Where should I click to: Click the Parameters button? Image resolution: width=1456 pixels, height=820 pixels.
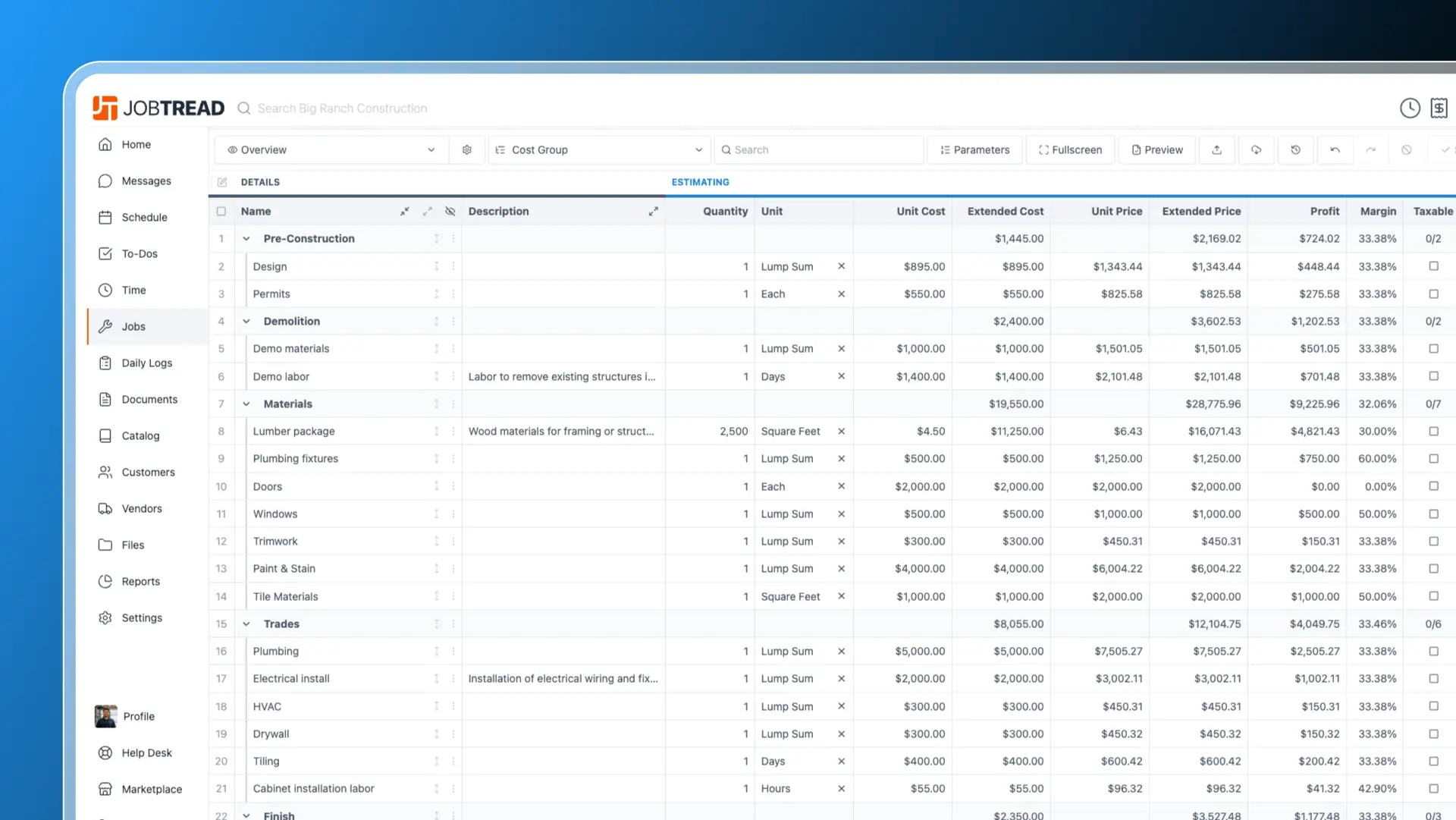[x=975, y=150]
